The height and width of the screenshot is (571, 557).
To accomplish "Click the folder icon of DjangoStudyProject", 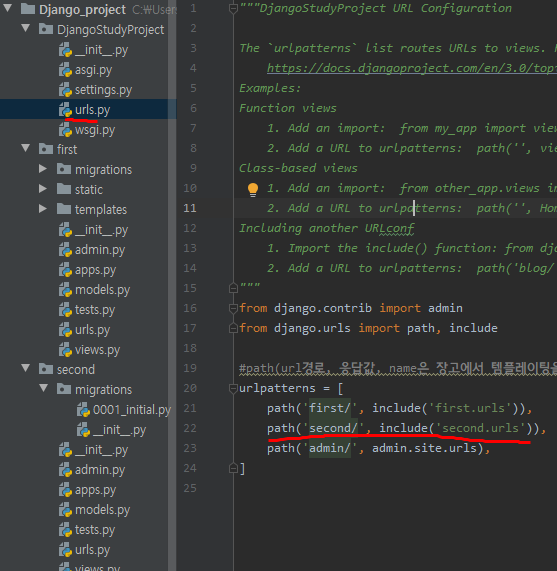I will pyautogui.click(x=46, y=29).
